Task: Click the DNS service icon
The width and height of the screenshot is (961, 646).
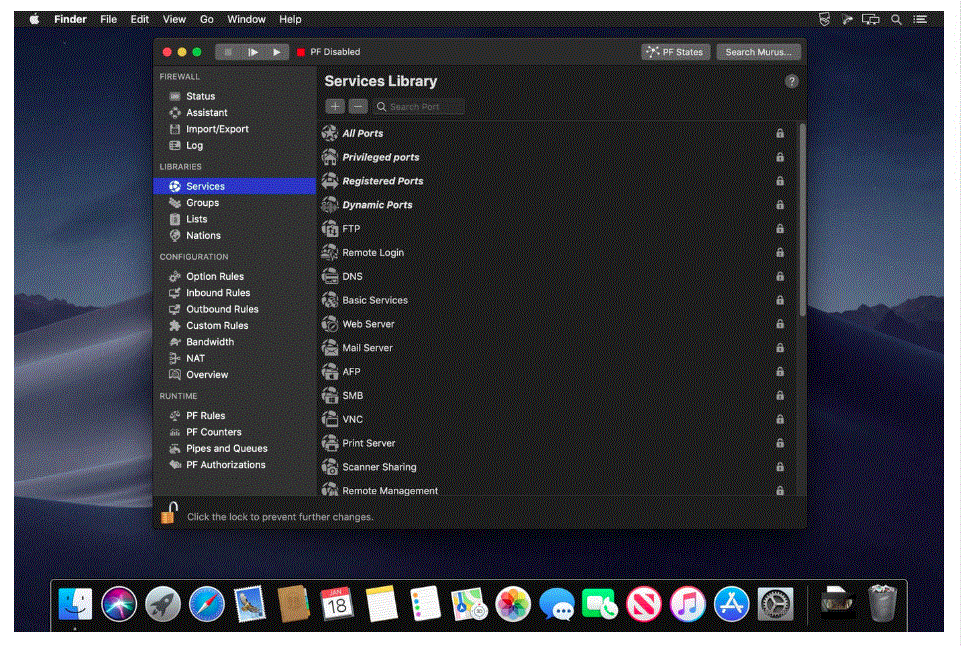Action: [x=330, y=276]
